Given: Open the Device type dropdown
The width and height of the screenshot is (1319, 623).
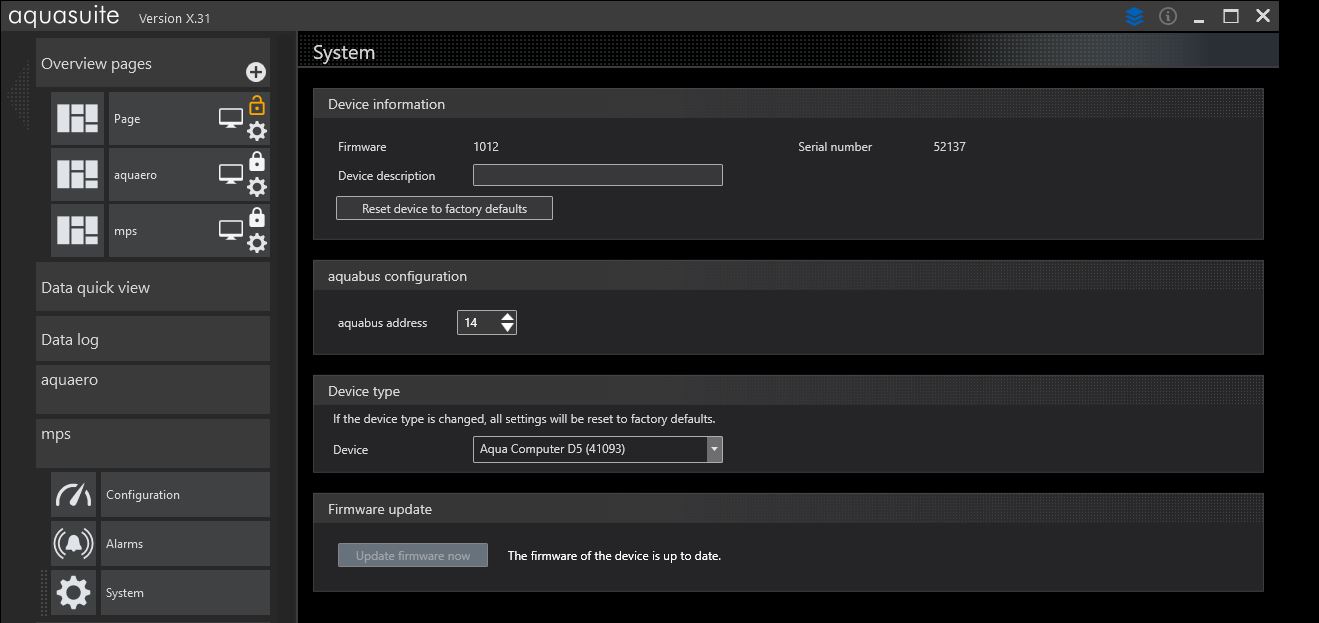Looking at the screenshot, I should click(598, 449).
